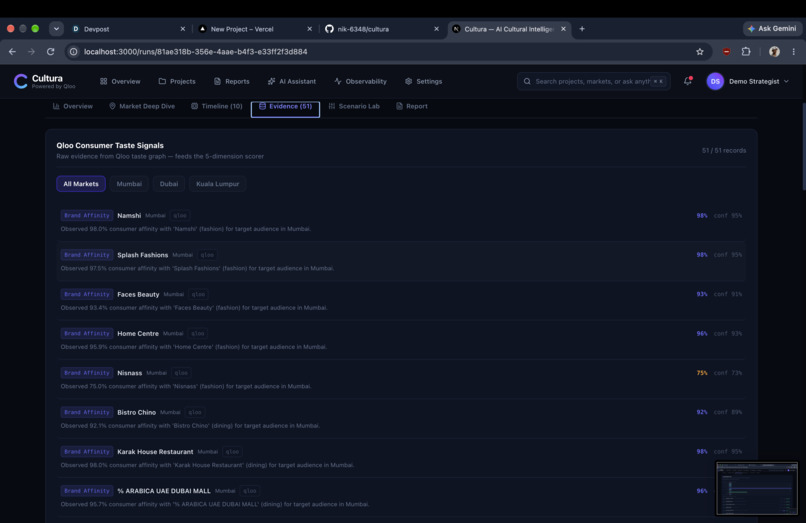This screenshot has width=806, height=523.
Task: Switch to nik-6348/cultura GitHub tab
Action: coord(382,29)
